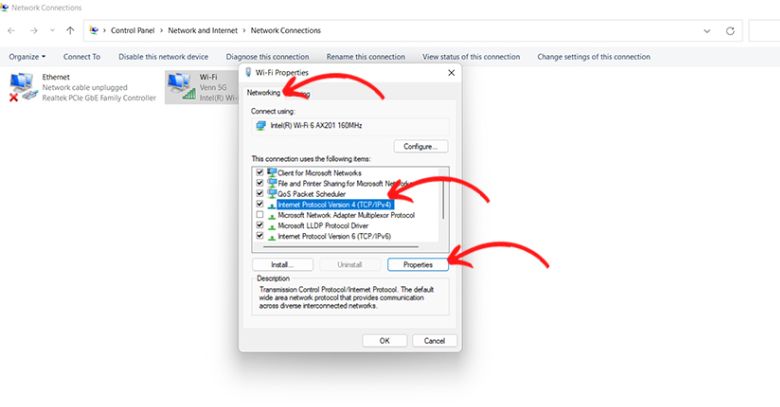Screen dimensions: 780x407
Task: Click the Refresh icon in address bar
Action: click(x=730, y=31)
